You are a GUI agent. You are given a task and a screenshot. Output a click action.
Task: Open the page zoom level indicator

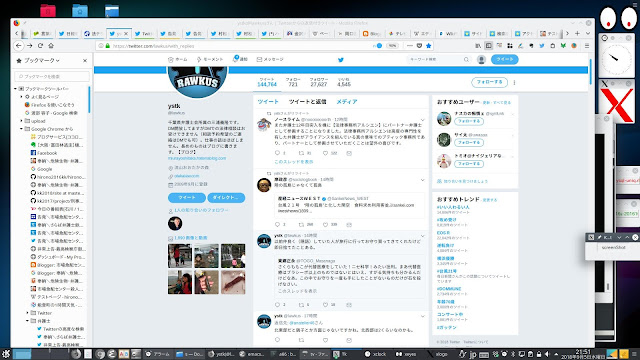392,46
